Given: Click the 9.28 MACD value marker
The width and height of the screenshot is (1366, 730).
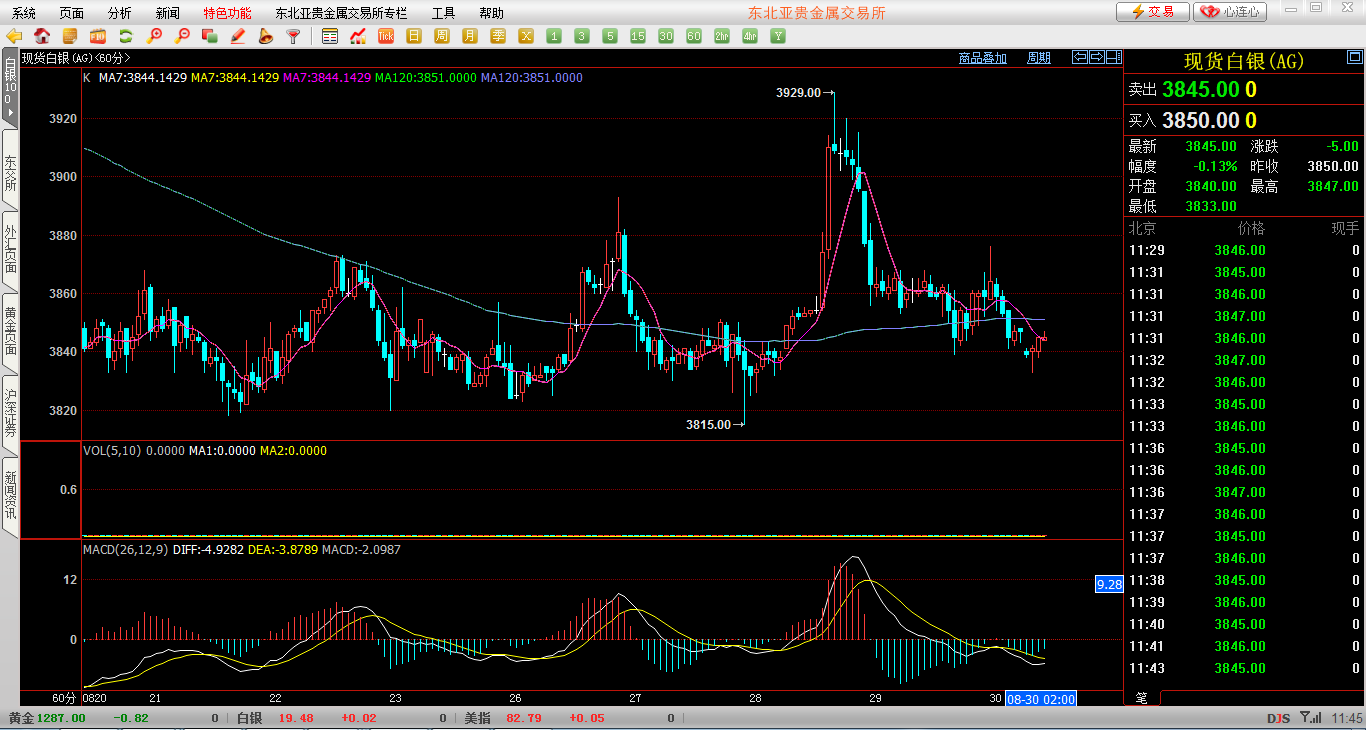Looking at the screenshot, I should point(1109,584).
